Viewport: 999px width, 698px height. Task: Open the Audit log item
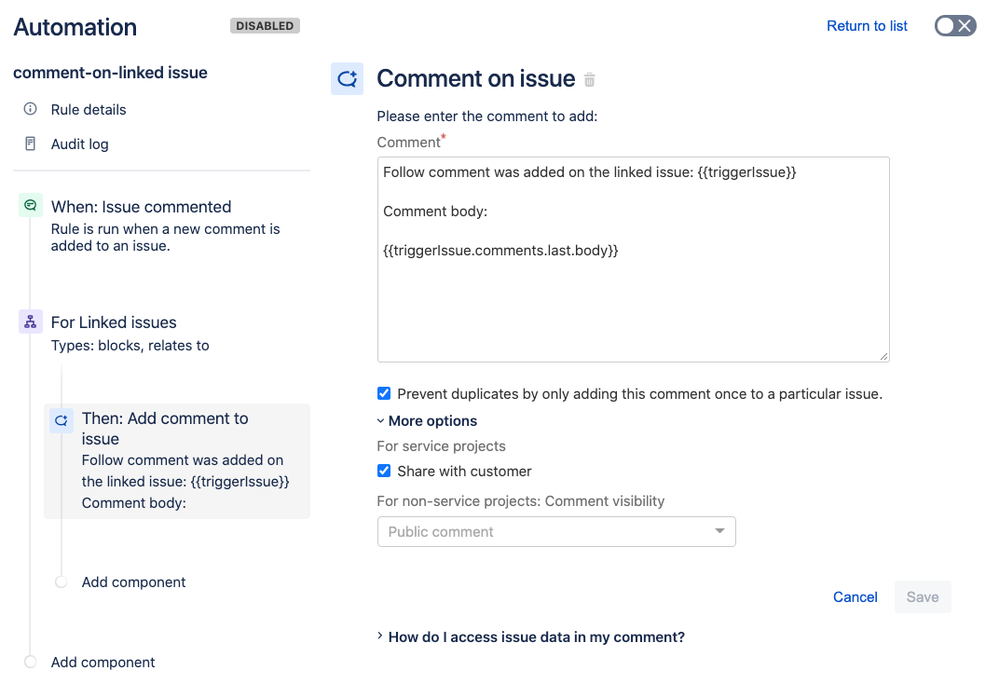pos(80,144)
